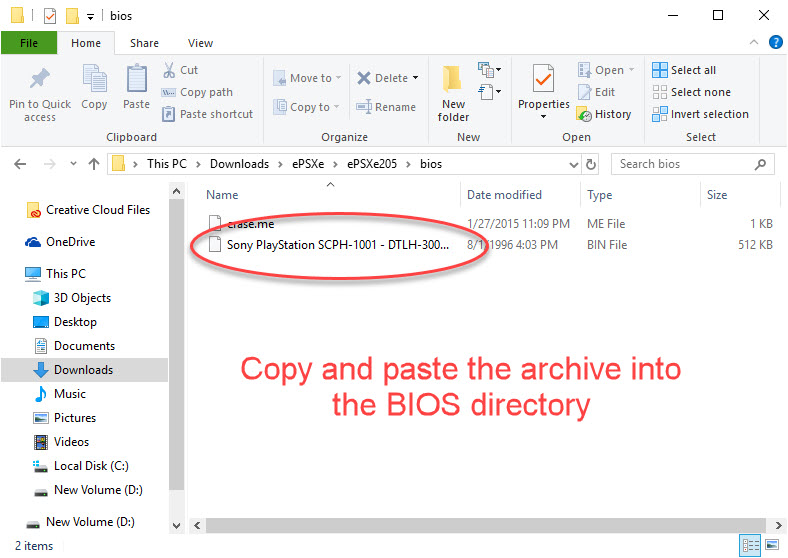The image size is (788, 558).
Task: Open the Copy to dropdown
Action: (307, 107)
